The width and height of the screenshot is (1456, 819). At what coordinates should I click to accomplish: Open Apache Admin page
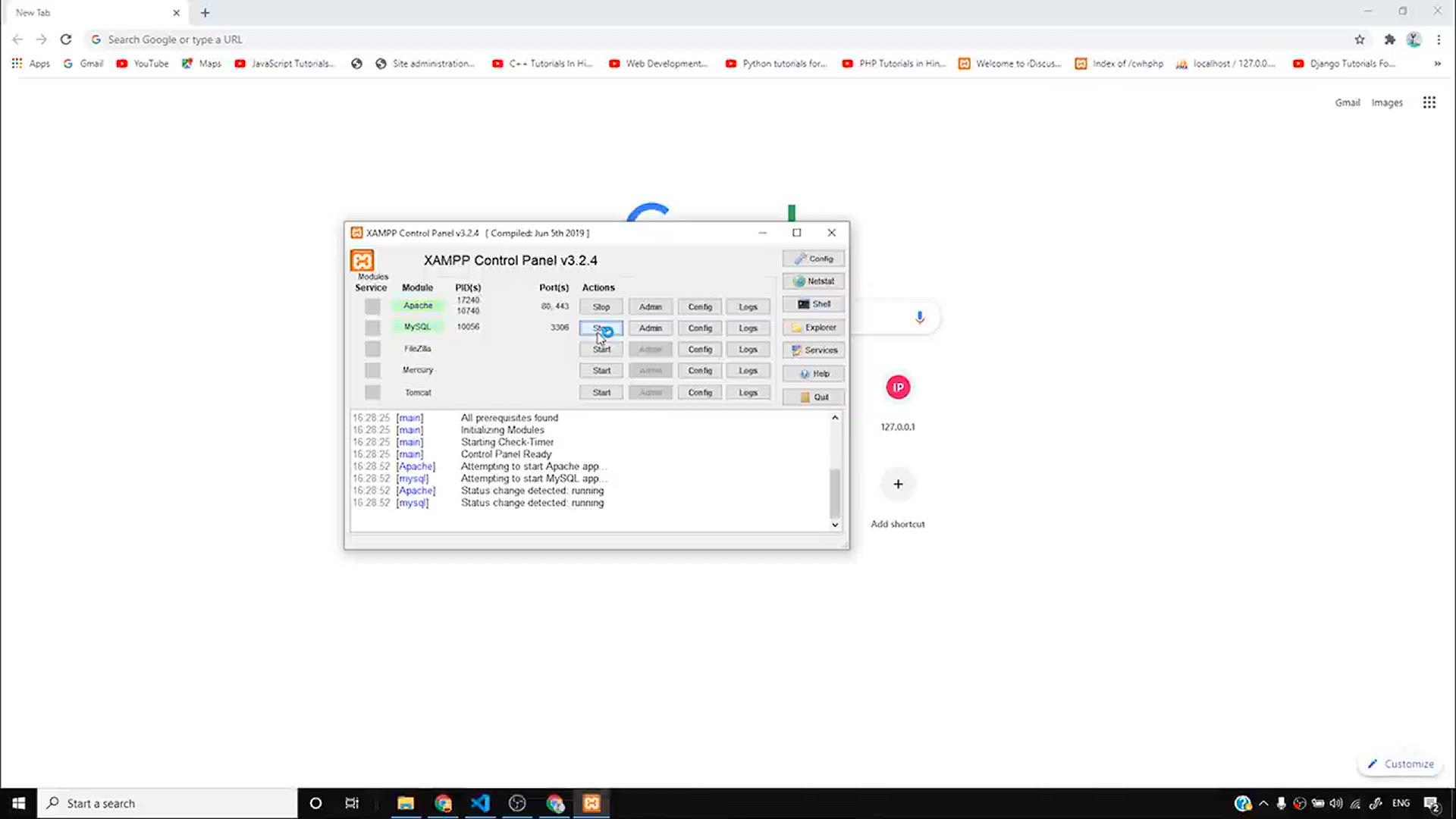651,307
